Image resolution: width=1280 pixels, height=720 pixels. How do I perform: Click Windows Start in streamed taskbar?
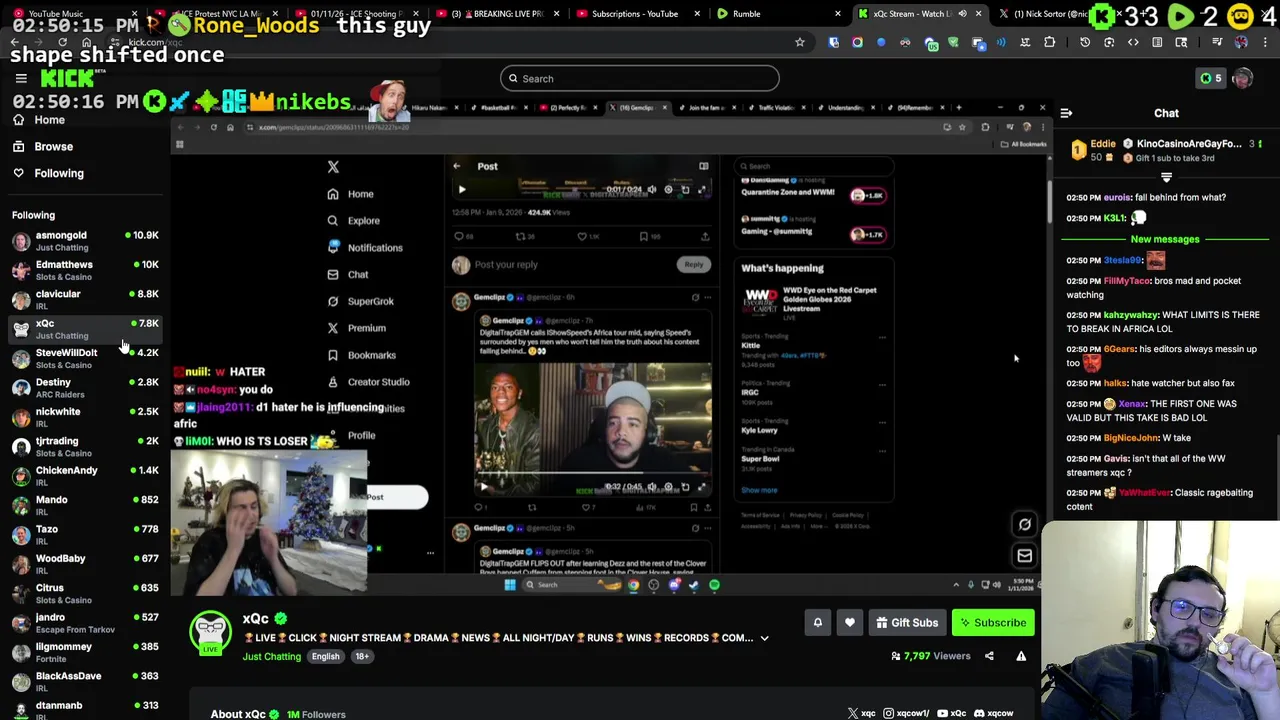tap(510, 585)
